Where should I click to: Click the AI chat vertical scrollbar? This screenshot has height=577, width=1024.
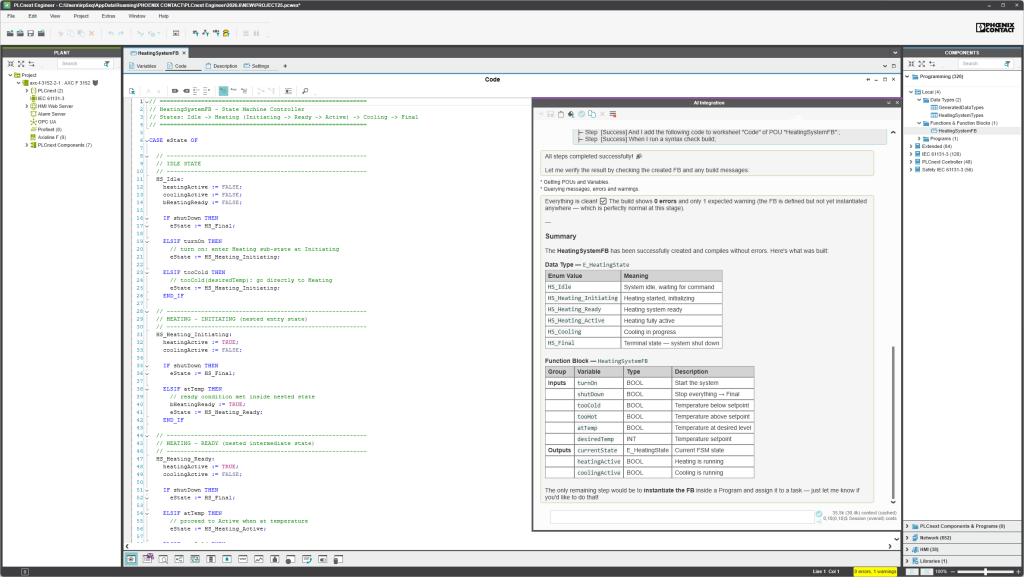coord(893,421)
